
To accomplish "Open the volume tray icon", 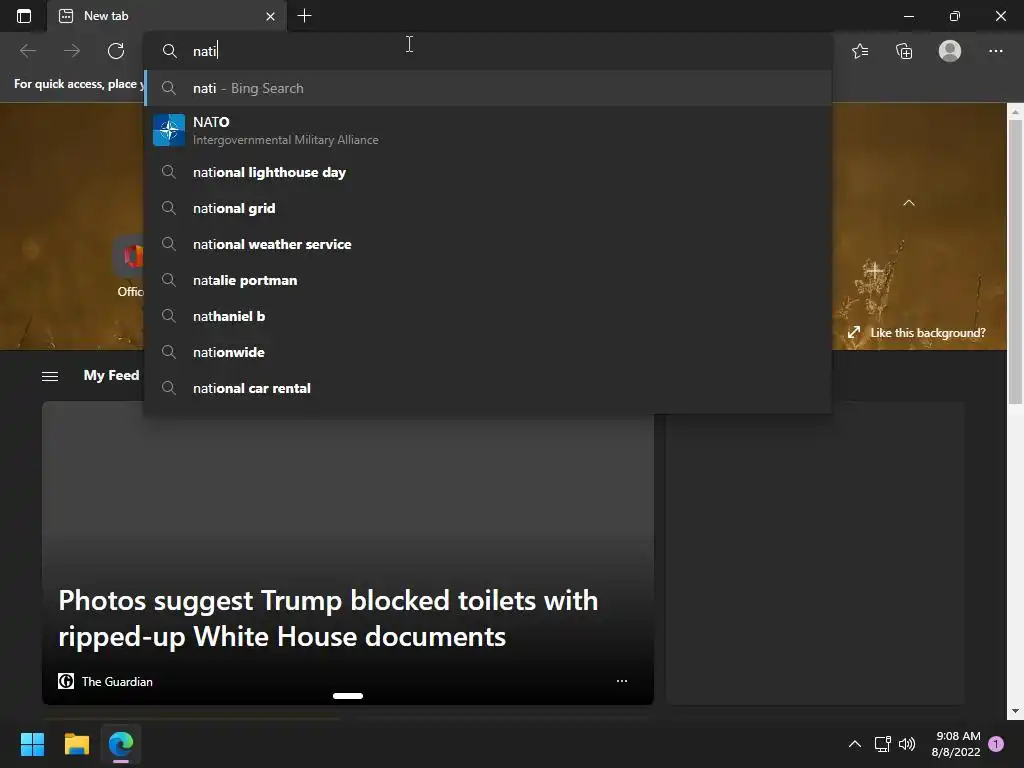I will point(906,744).
